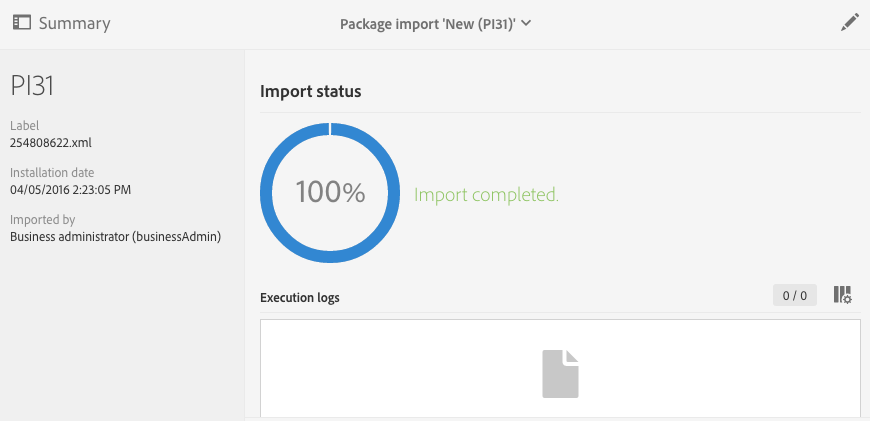Click the 100% circular progress ring
The width and height of the screenshot is (870, 421).
coord(330,193)
